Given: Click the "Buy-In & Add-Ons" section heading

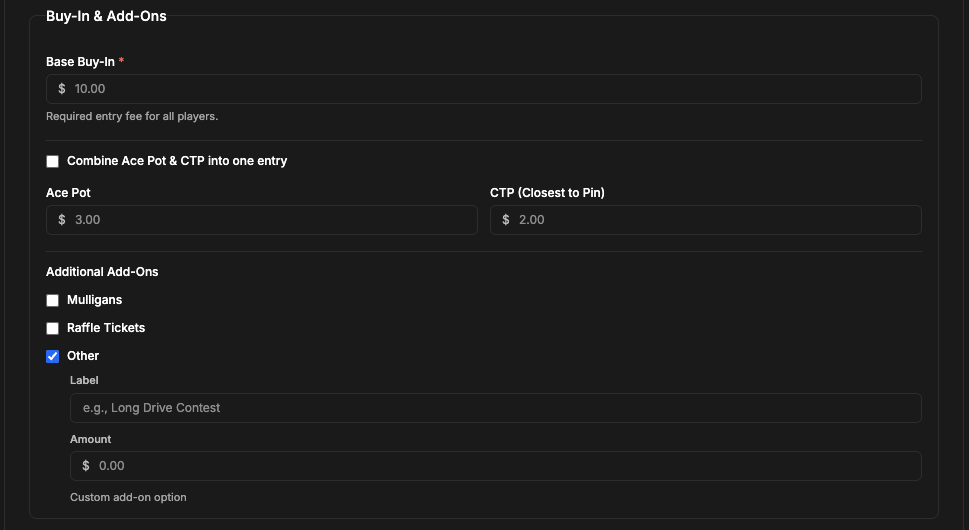Looking at the screenshot, I should click(x=106, y=15).
